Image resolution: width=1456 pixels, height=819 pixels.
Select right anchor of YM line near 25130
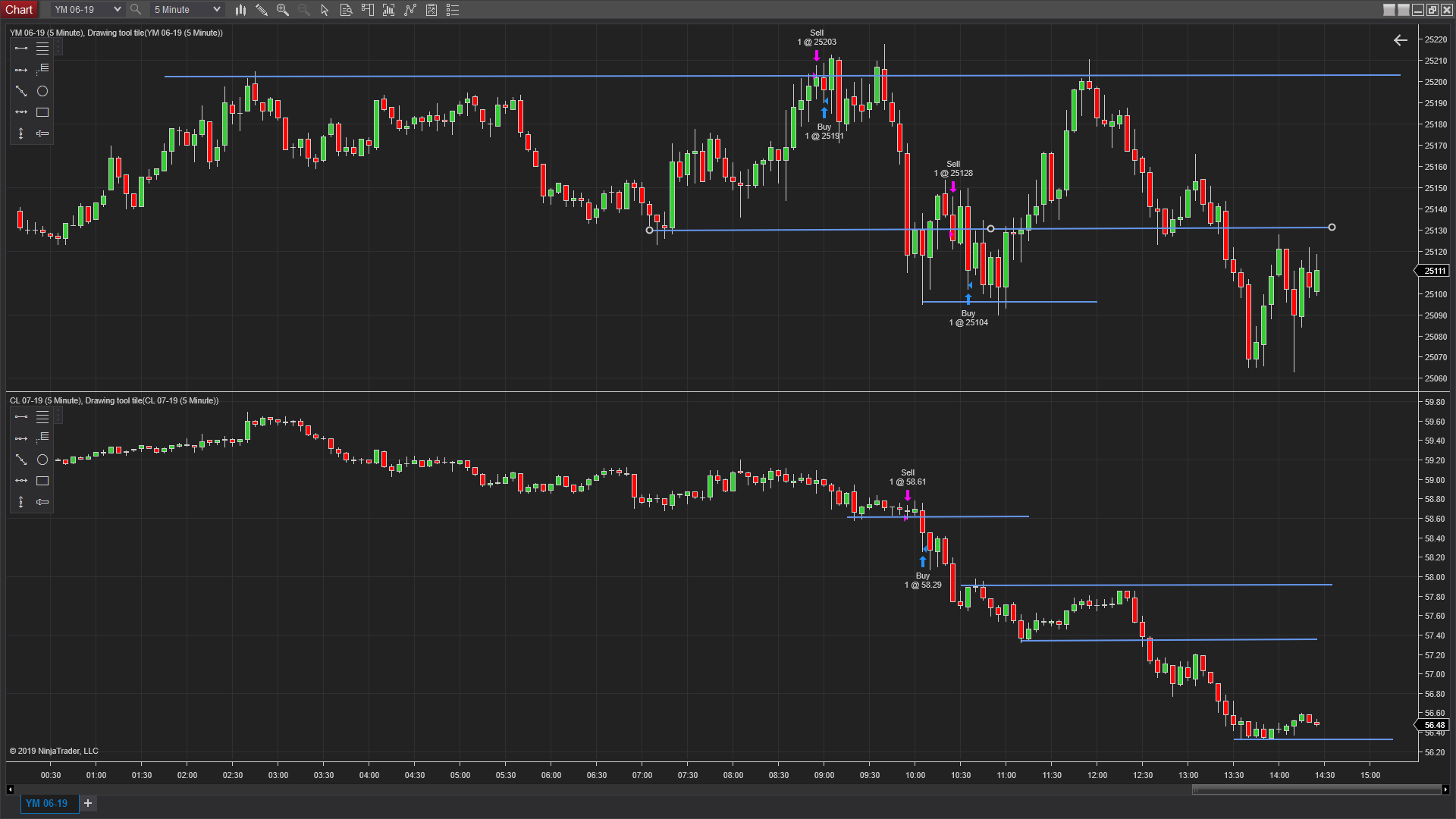[x=1332, y=227]
